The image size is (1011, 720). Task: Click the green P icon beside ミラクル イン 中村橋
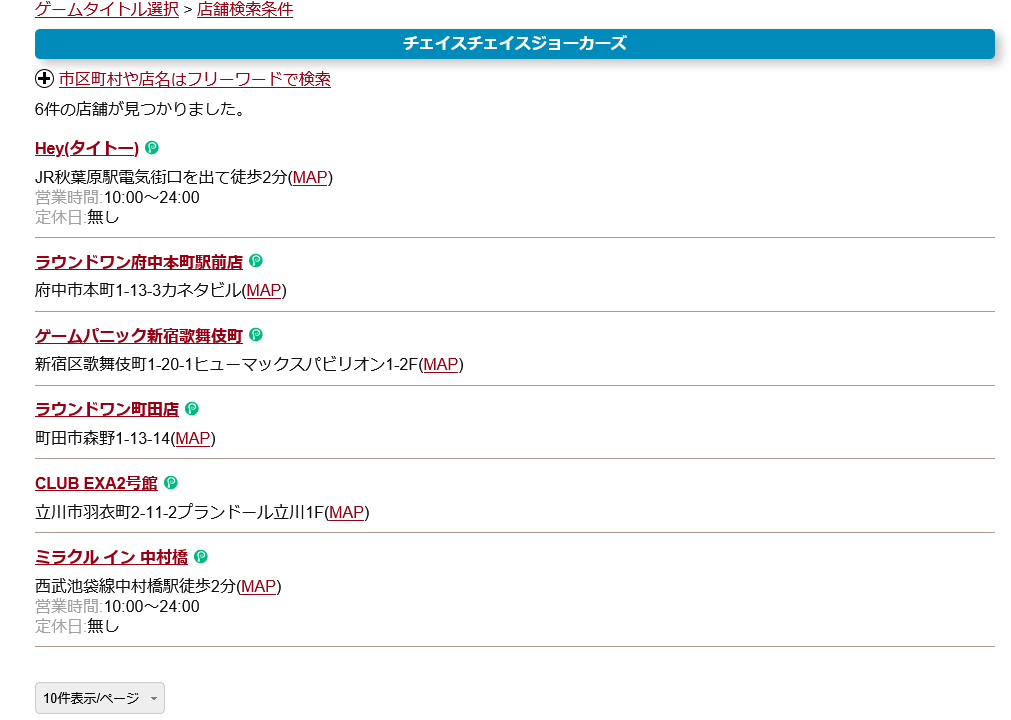(x=201, y=556)
